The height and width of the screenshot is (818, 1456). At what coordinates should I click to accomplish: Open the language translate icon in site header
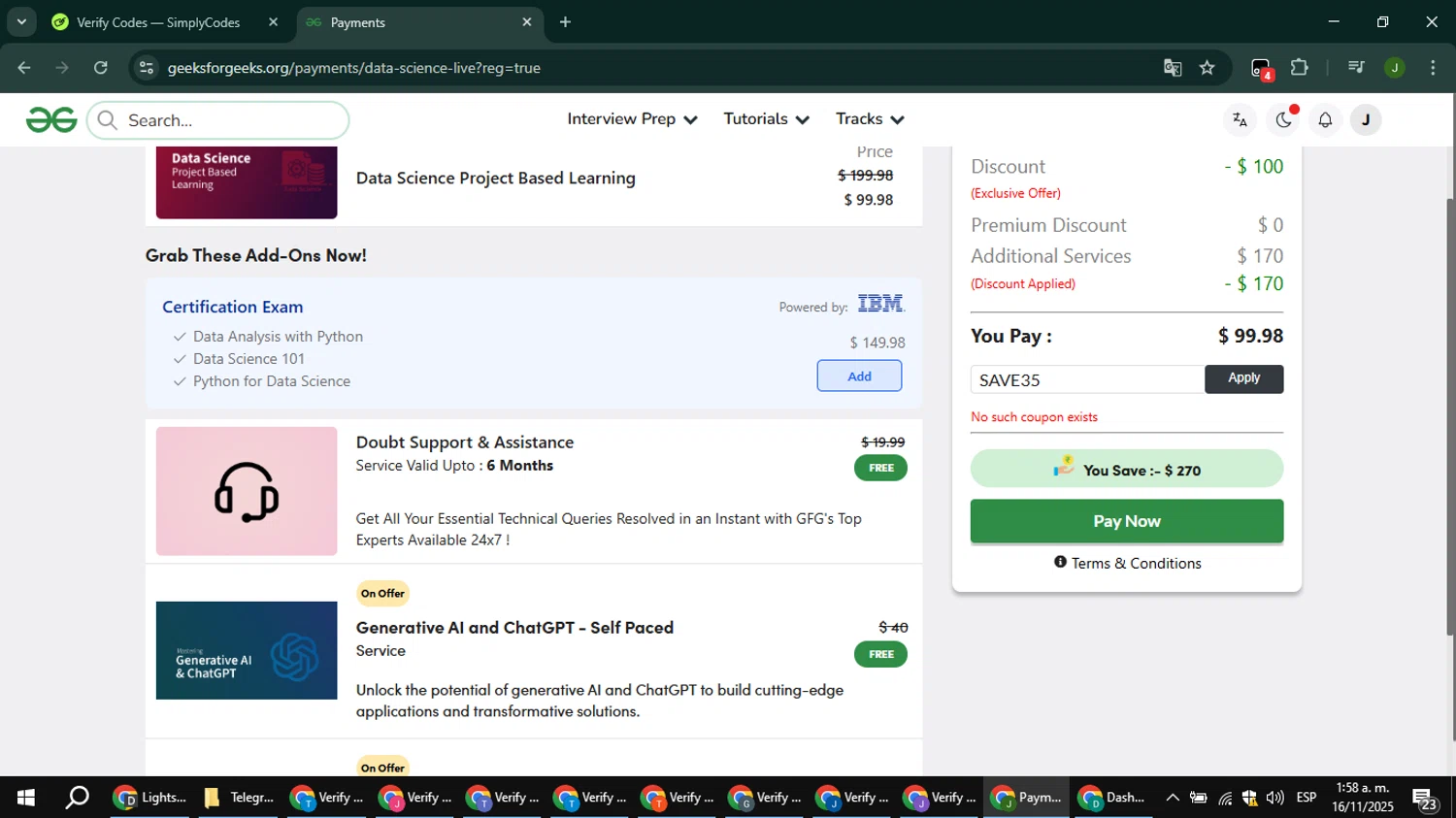click(x=1240, y=120)
